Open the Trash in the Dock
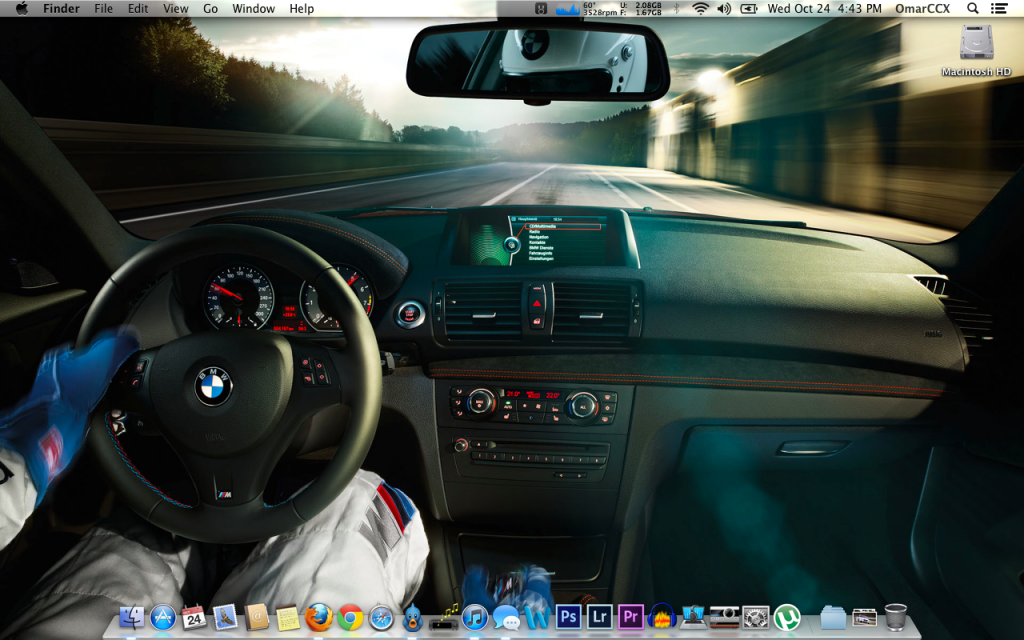Screen dimensions: 1024x640 895,617
